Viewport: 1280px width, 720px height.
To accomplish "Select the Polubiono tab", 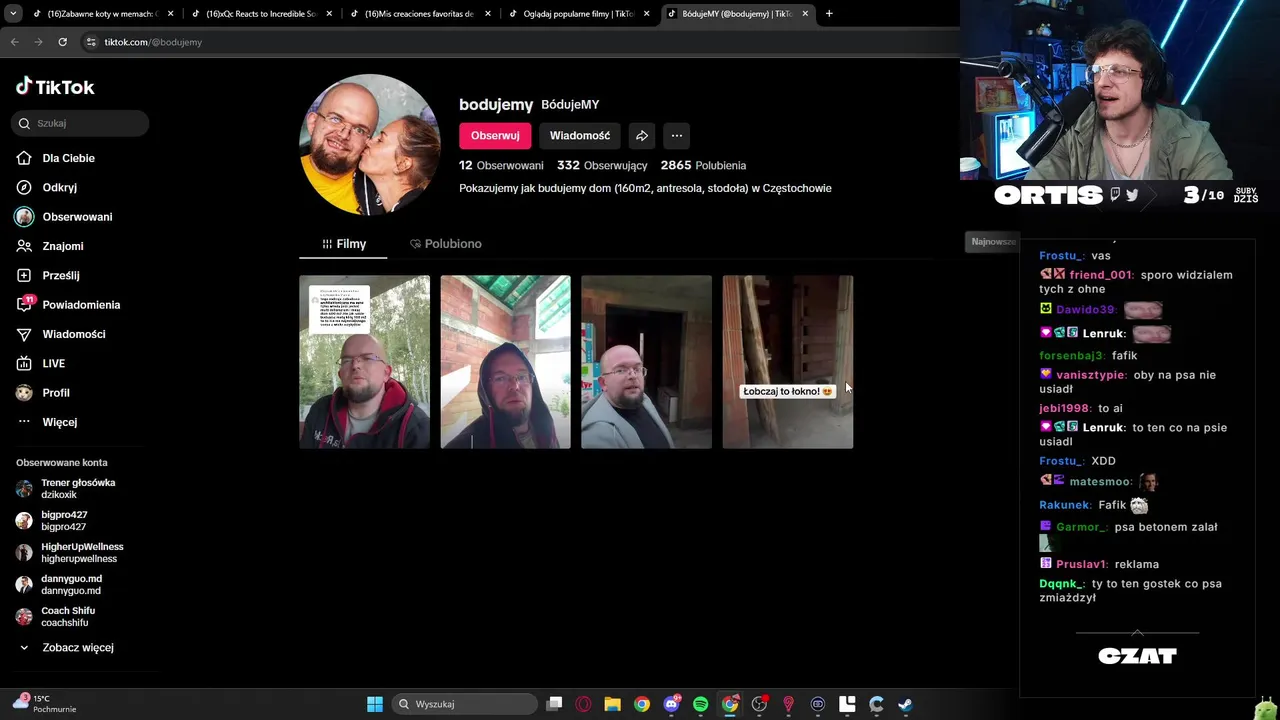I will (445, 244).
